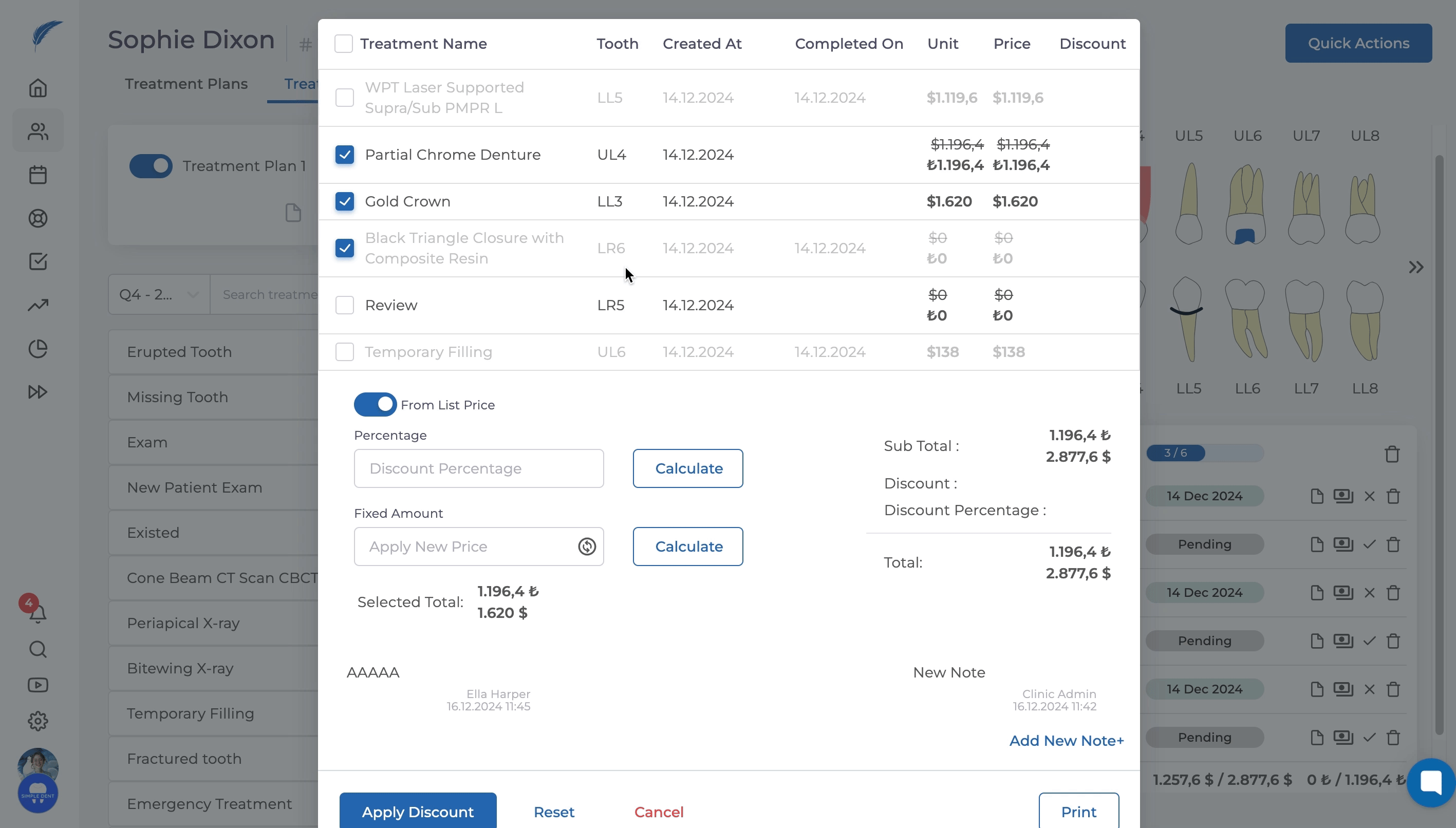Expand the Q4 - 2... dropdown
The image size is (1456, 828).
click(159, 295)
